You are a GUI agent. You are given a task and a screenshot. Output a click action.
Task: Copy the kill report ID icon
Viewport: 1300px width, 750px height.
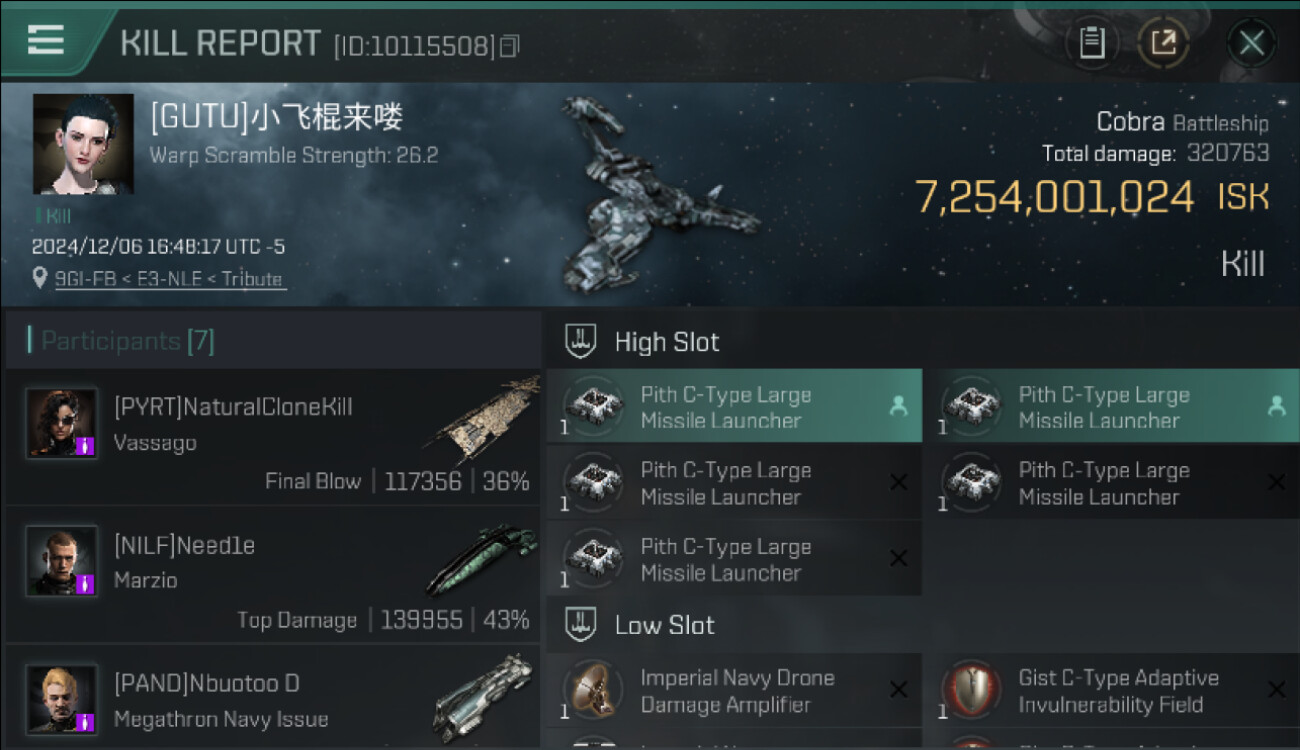[510, 46]
